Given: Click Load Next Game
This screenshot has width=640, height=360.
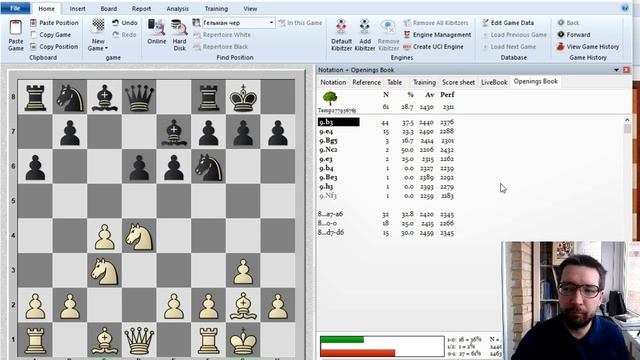Looking at the screenshot, I should 509,47.
